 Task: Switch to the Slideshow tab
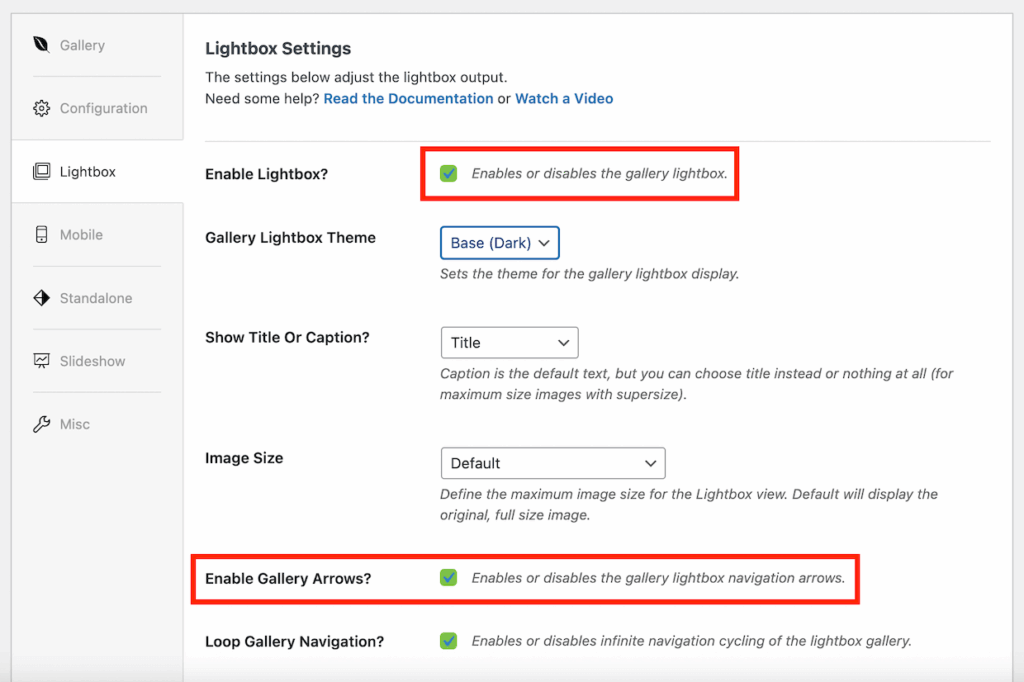point(92,361)
